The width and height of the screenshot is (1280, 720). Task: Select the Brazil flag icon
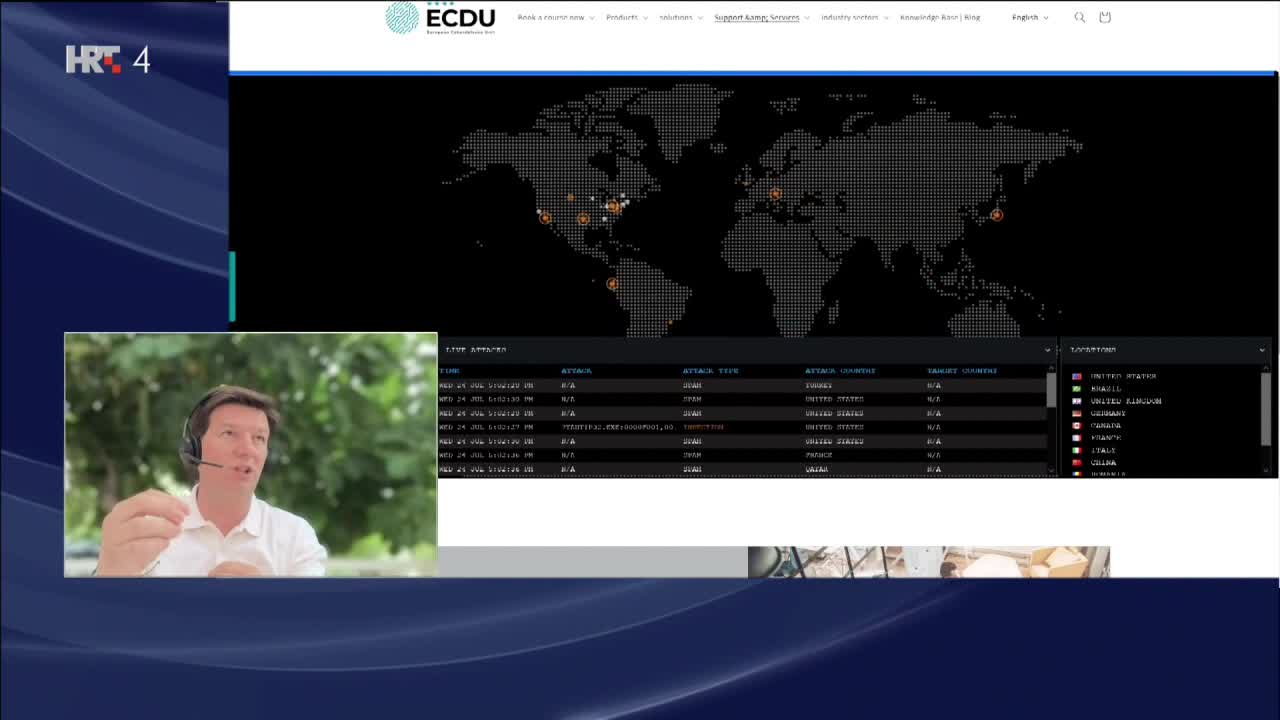(1077, 388)
